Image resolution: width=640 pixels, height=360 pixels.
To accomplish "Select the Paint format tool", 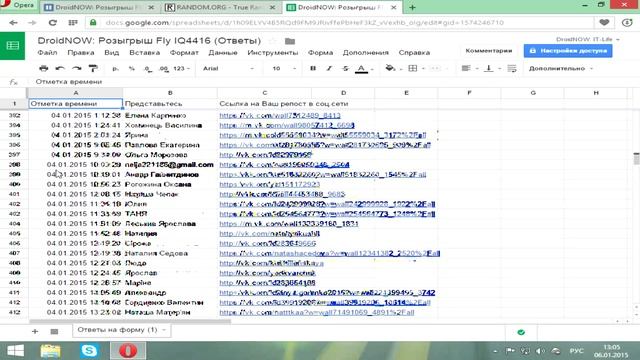I will (93, 68).
